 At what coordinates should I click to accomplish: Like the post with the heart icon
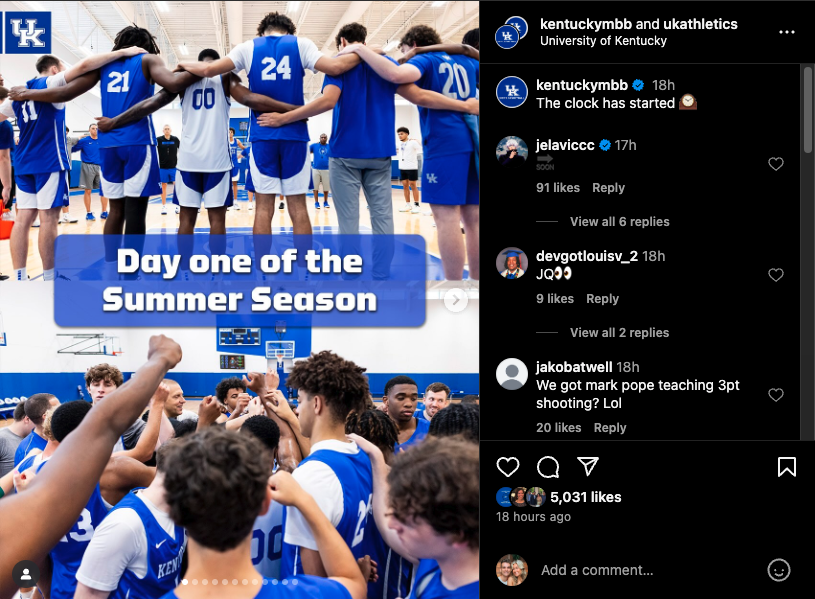pos(508,466)
